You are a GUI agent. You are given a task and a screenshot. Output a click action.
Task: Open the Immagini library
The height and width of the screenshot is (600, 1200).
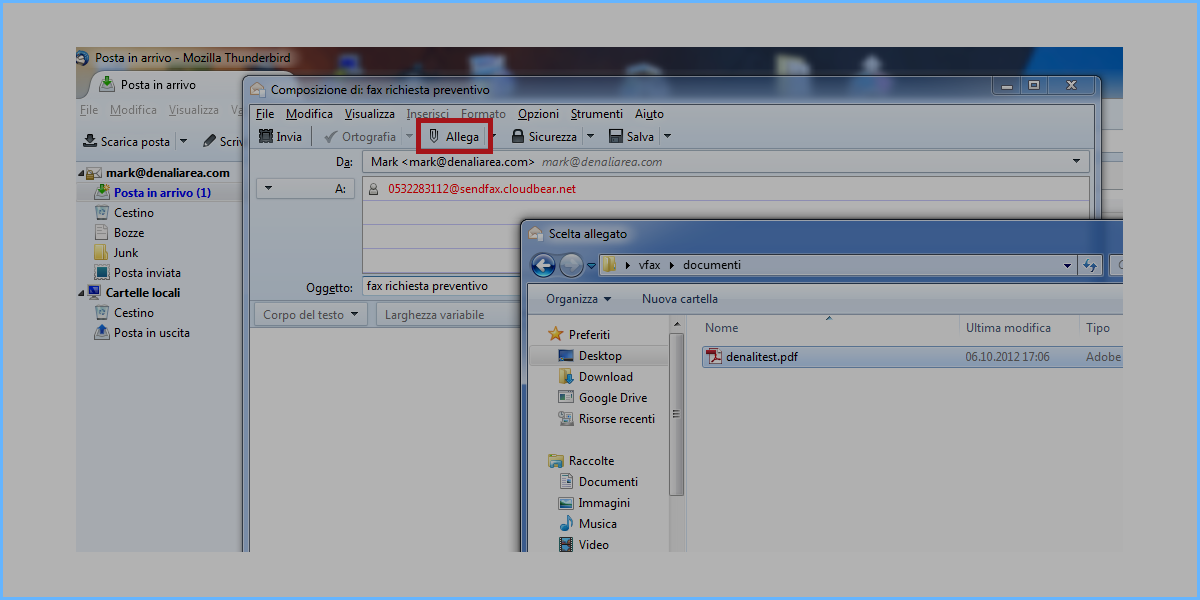[x=594, y=503]
